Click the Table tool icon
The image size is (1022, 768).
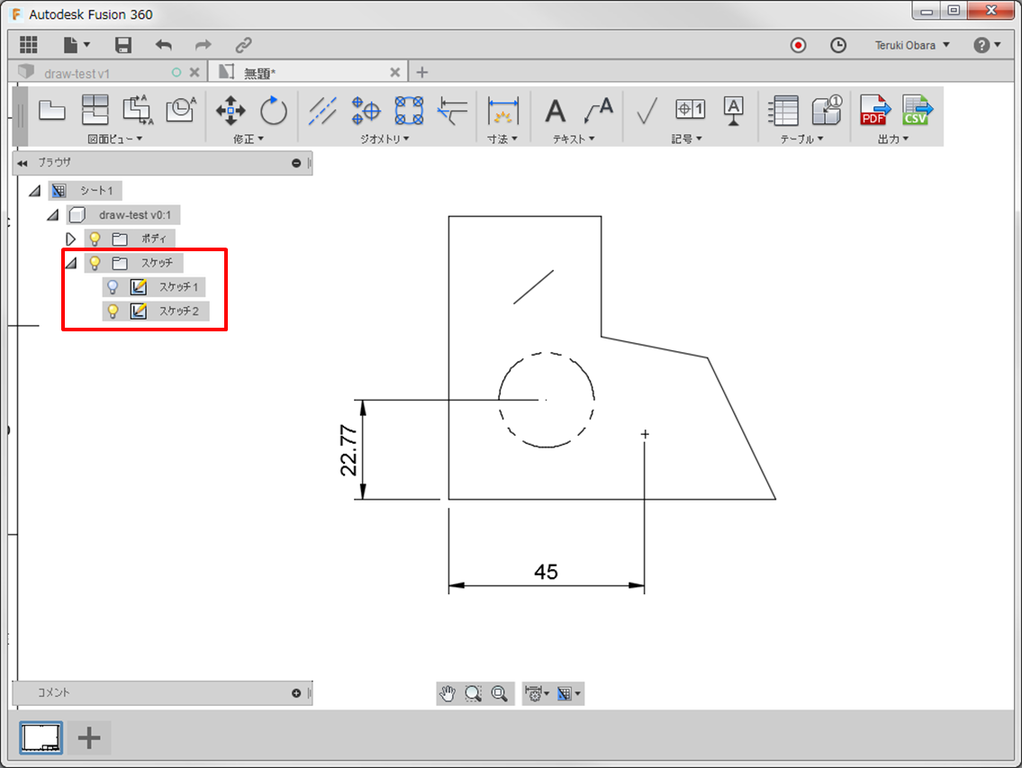783,110
